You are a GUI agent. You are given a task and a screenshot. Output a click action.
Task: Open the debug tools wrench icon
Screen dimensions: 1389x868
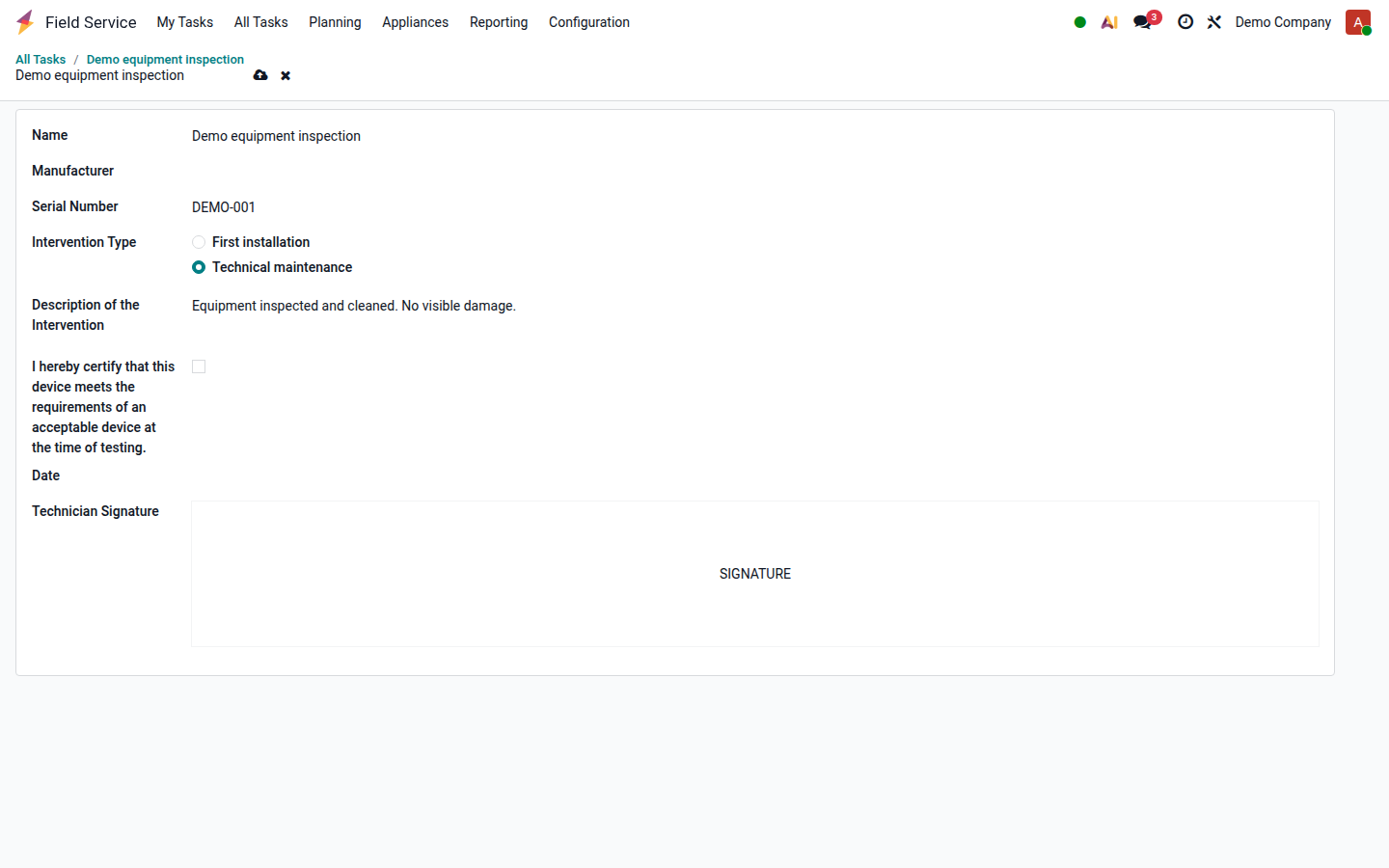pyautogui.click(x=1214, y=22)
